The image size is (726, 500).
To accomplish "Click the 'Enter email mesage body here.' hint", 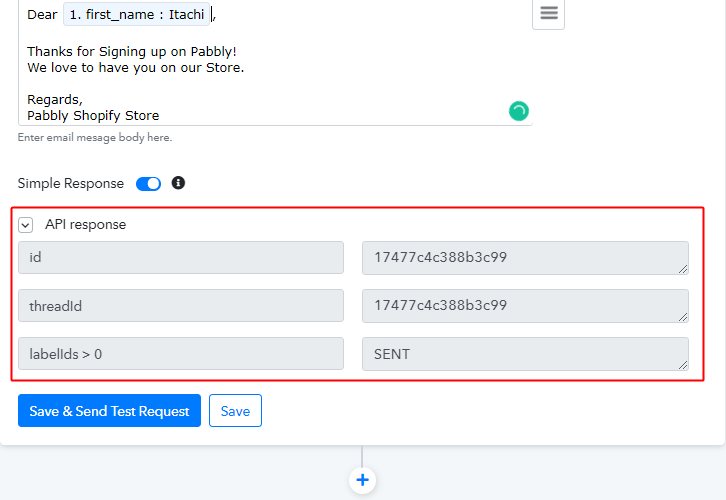I will [95, 138].
